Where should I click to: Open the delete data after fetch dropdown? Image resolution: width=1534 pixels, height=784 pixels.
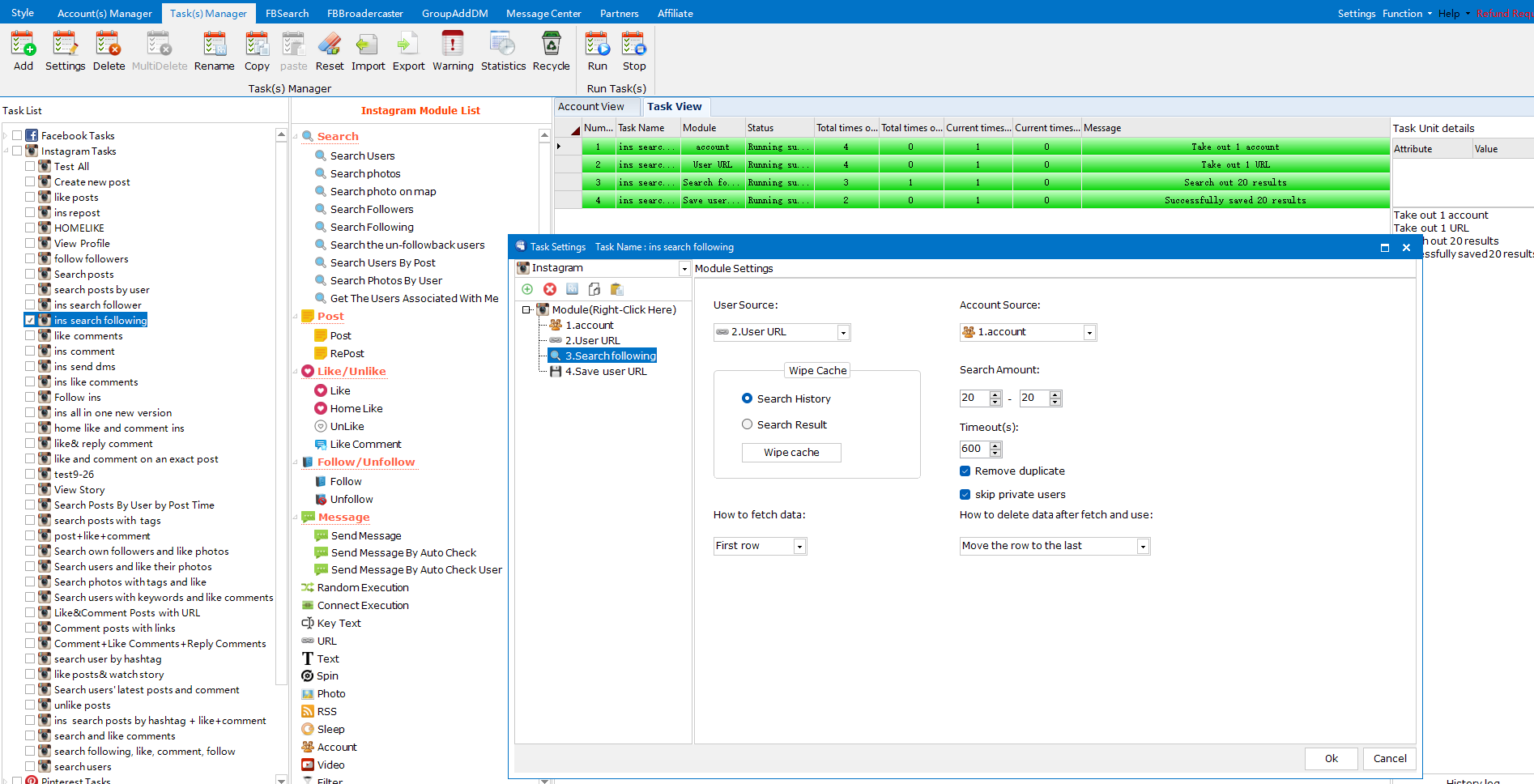tap(1143, 546)
